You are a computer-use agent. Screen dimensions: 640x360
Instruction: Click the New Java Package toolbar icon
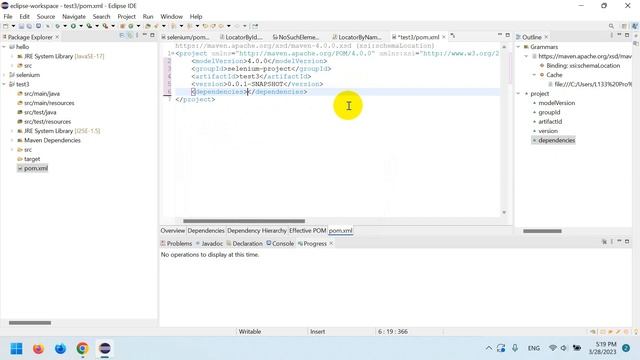122,26
